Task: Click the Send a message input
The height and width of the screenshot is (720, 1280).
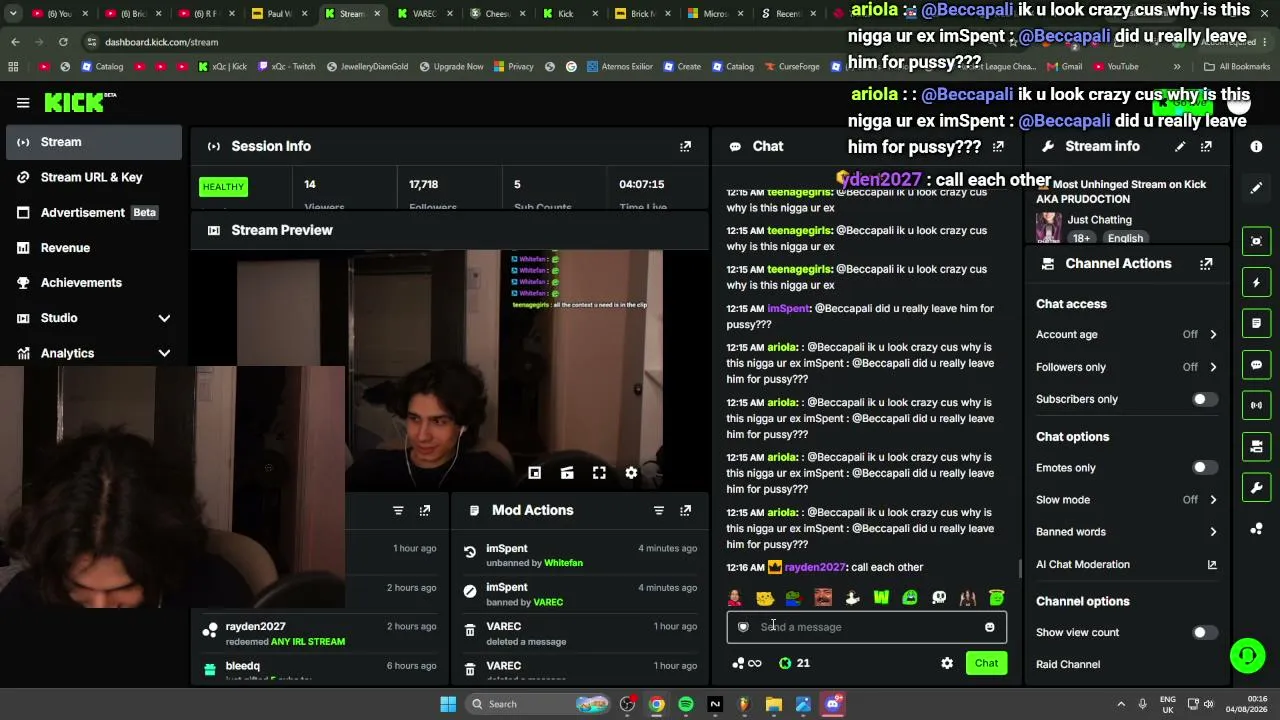Action: [x=866, y=627]
